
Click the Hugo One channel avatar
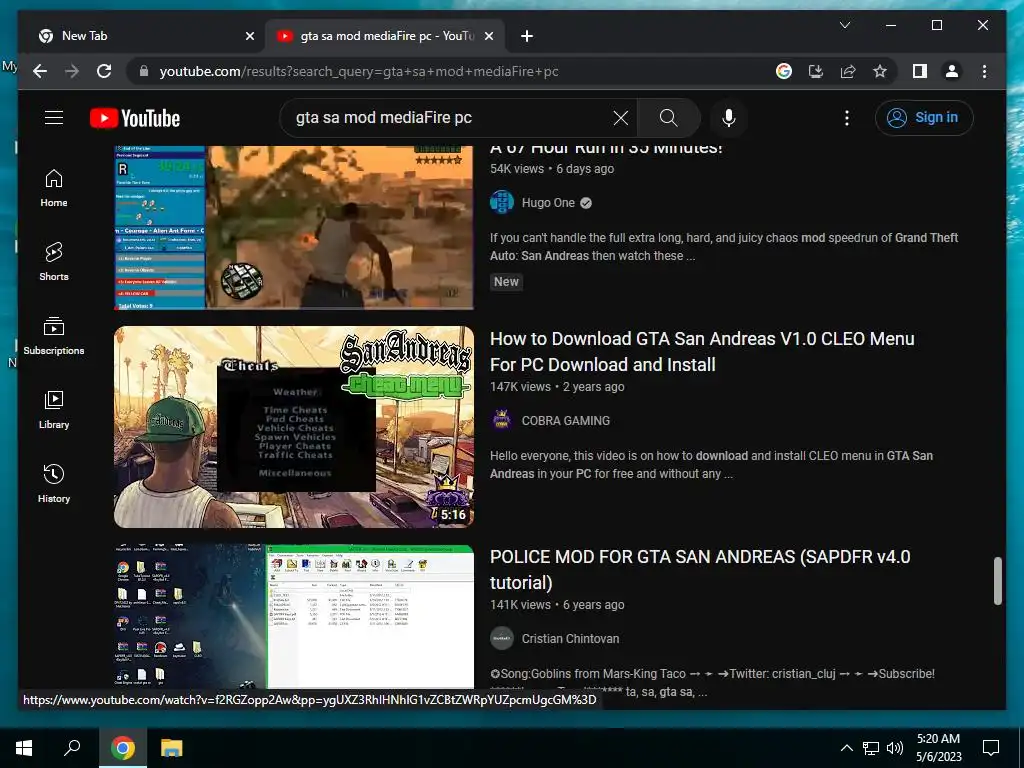coord(502,202)
